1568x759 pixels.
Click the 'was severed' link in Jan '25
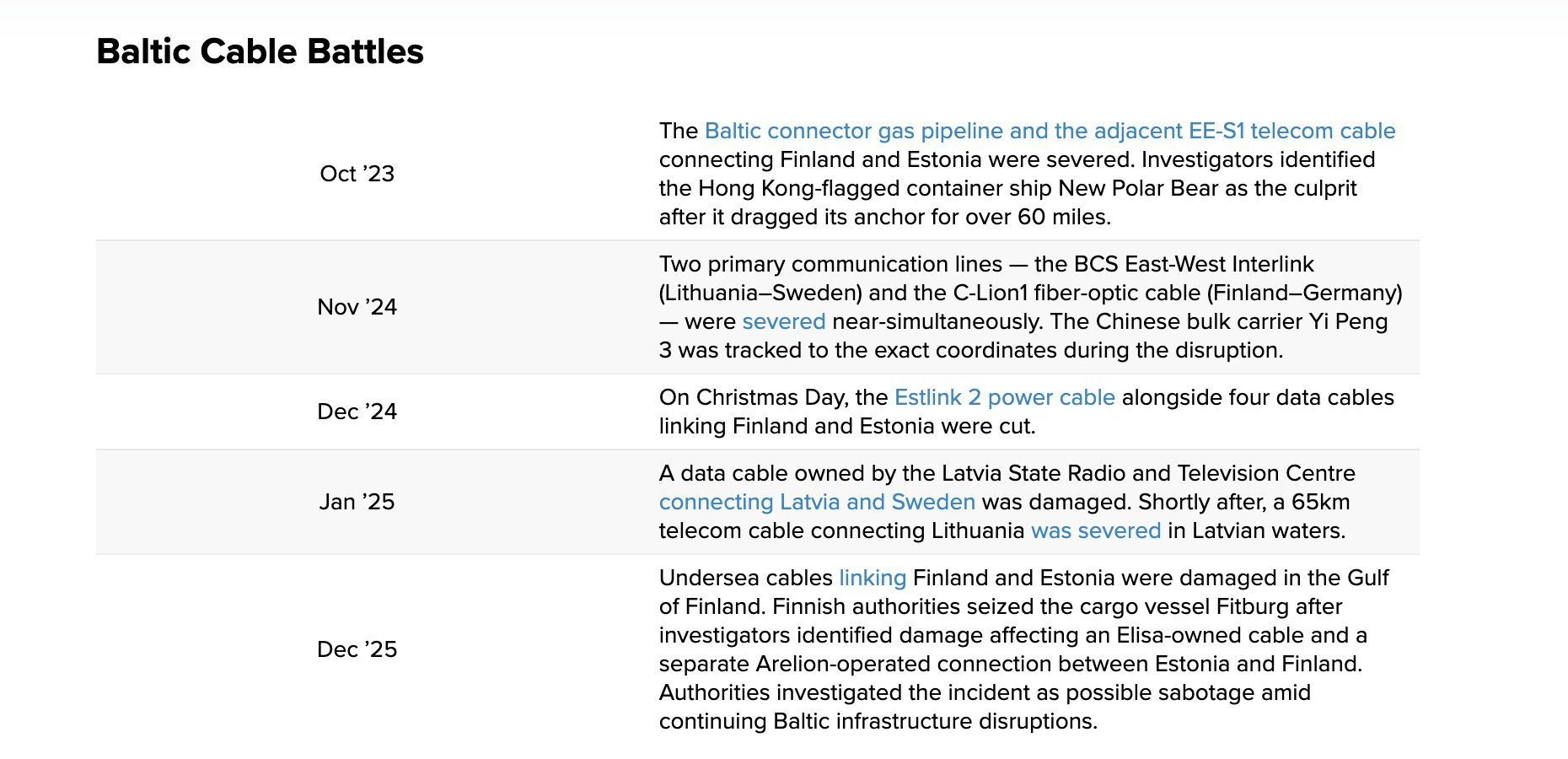1096,530
